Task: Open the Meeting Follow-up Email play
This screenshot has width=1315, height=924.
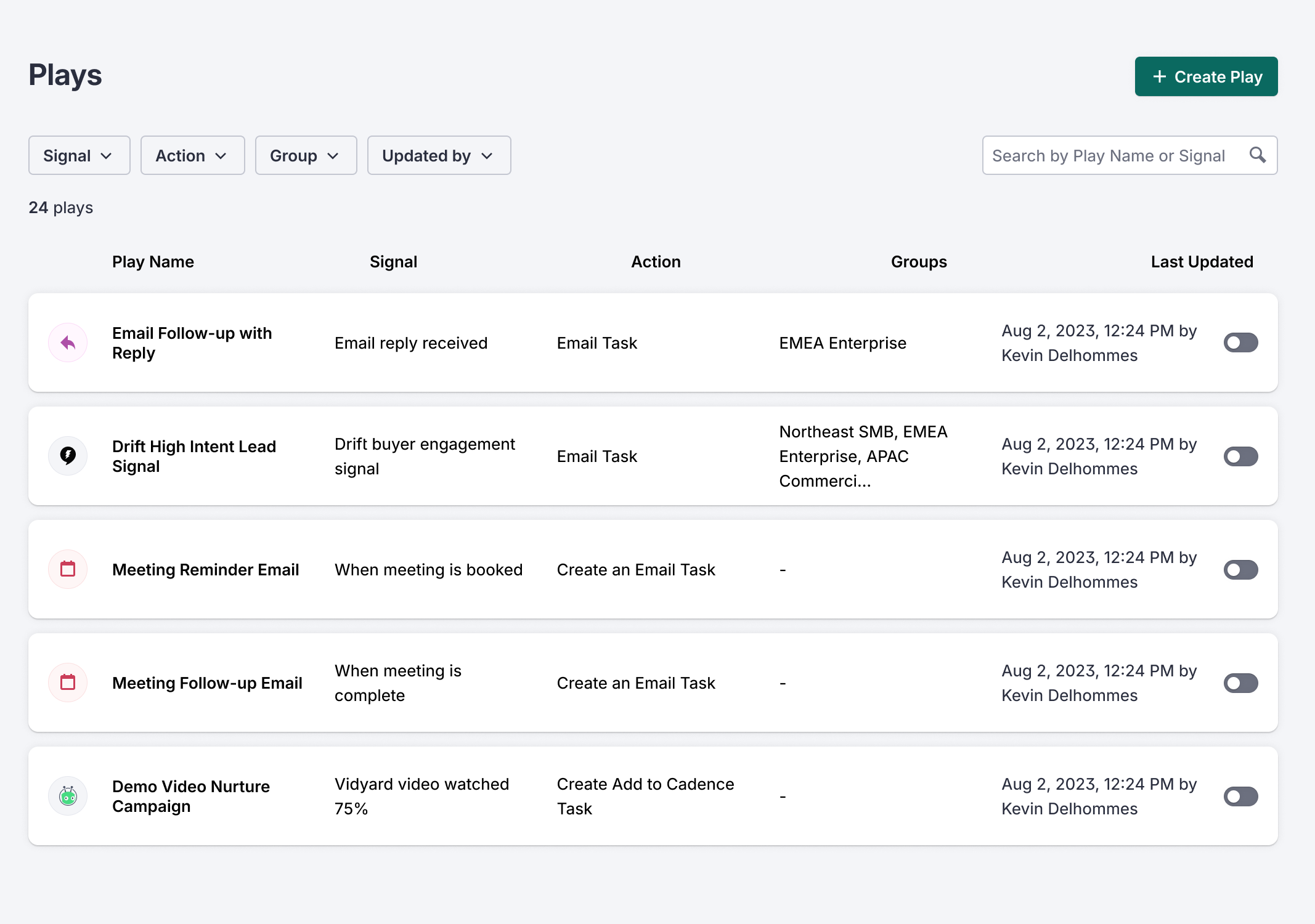Action: (x=207, y=683)
